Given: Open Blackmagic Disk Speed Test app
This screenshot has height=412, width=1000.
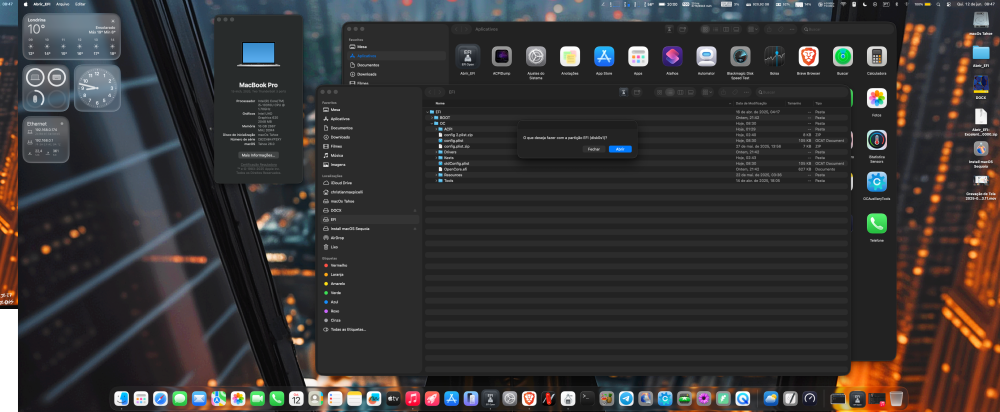Looking at the screenshot, I should [740, 57].
